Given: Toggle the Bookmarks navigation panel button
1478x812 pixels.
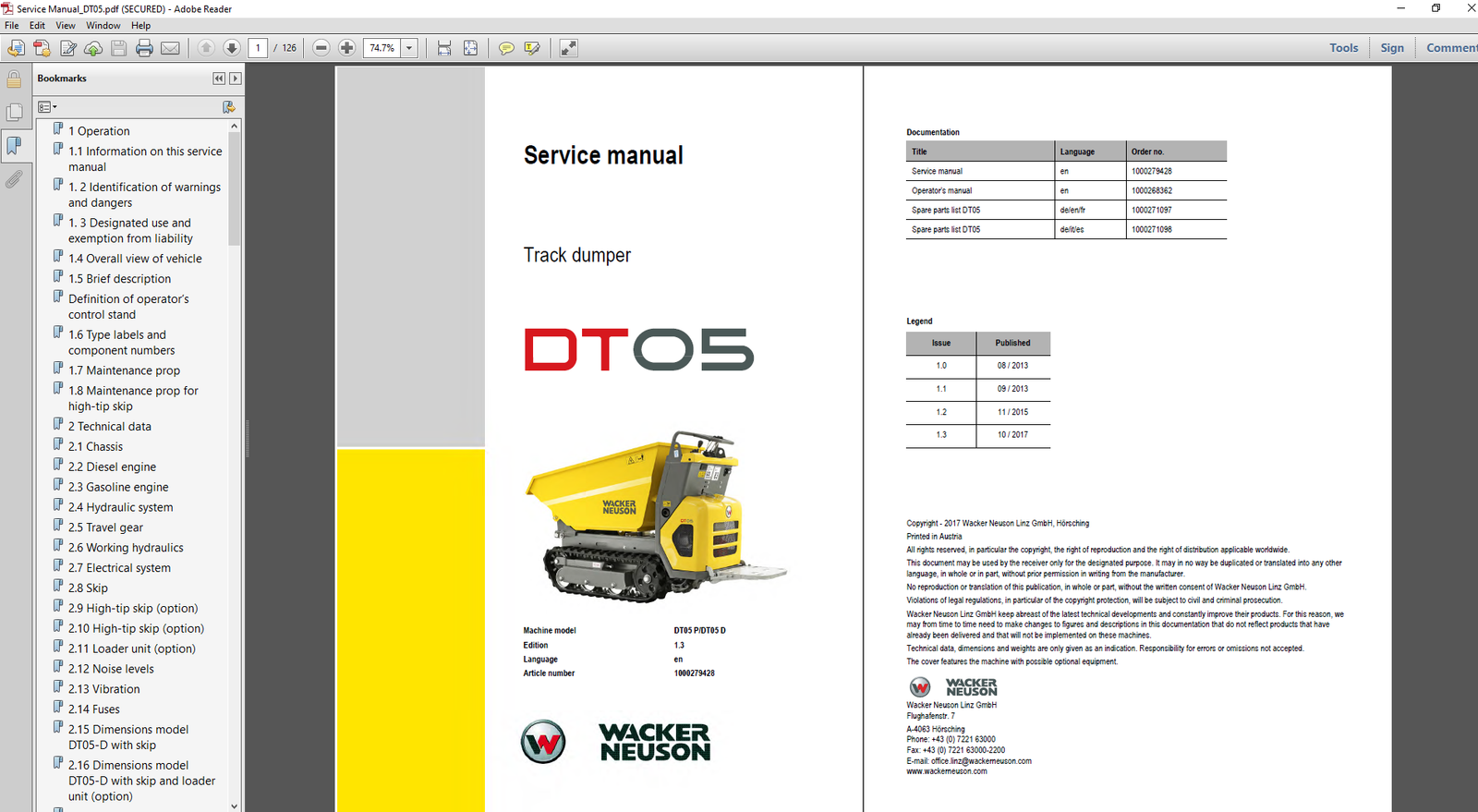Looking at the screenshot, I should (x=14, y=145).
